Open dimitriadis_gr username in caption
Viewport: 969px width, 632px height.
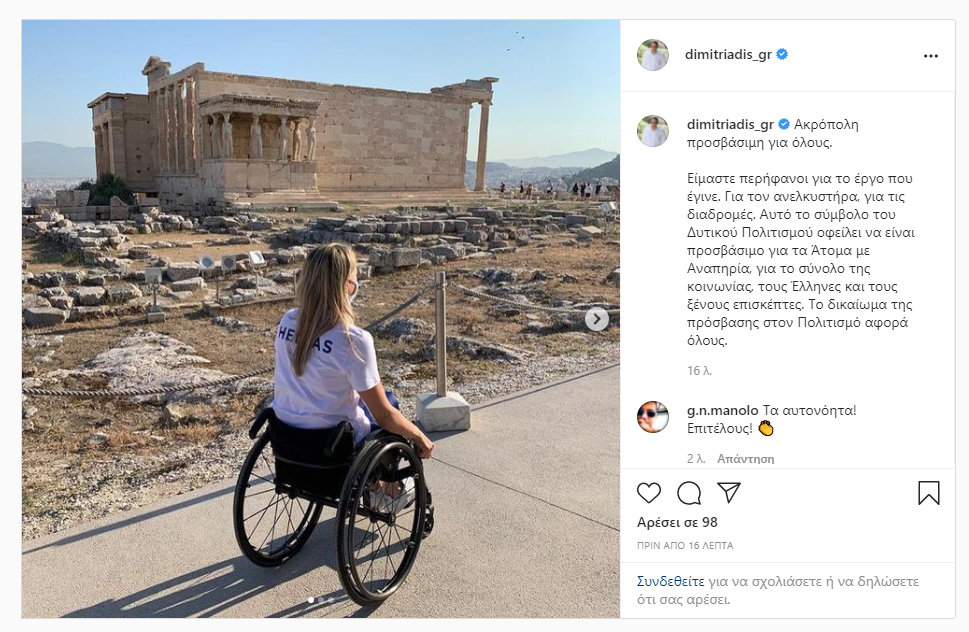(730, 124)
